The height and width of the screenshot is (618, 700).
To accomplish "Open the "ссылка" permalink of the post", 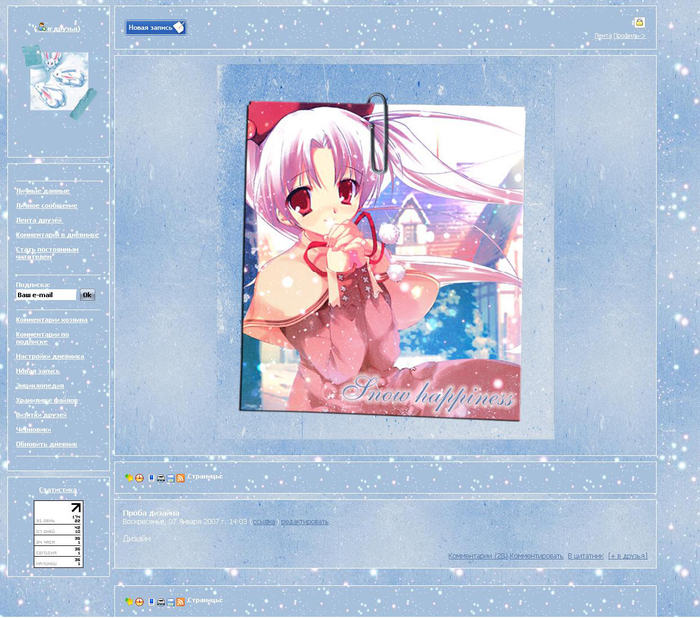I will [x=264, y=522].
